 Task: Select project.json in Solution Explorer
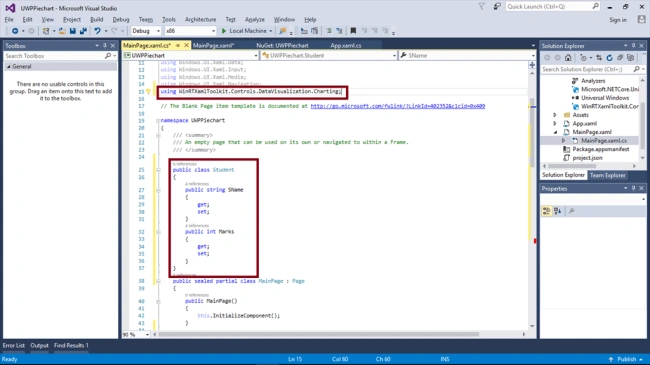click(587, 158)
